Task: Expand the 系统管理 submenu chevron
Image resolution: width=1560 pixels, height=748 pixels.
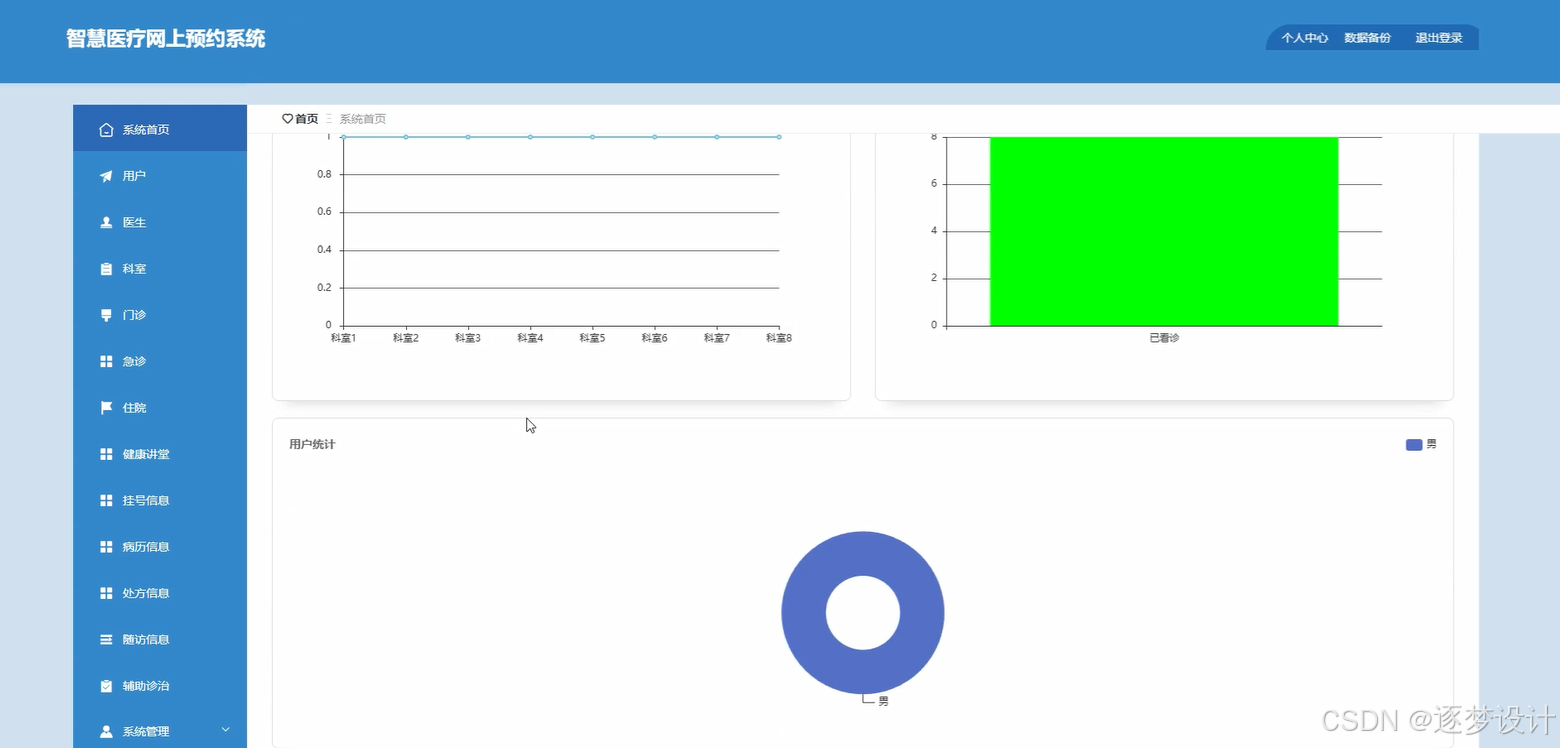Action: [x=226, y=730]
